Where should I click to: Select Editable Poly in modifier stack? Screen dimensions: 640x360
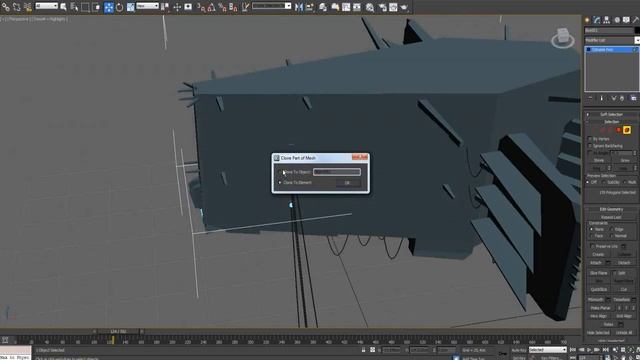pyautogui.click(x=611, y=49)
